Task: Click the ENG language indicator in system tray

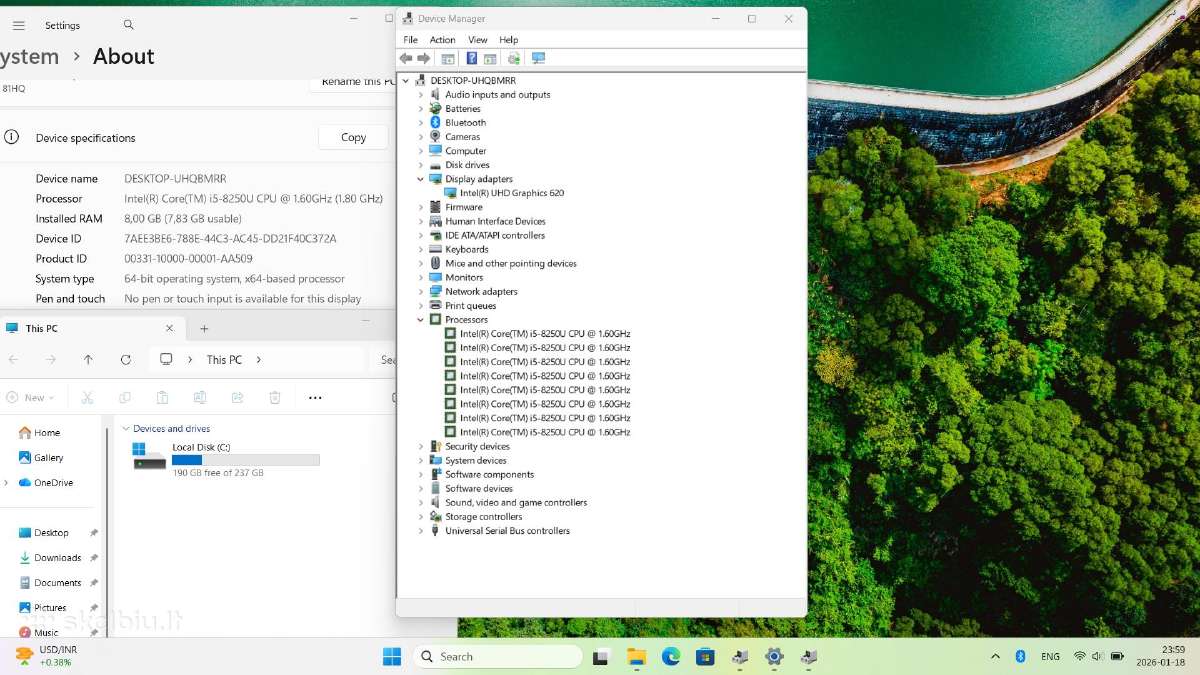Action: point(1050,656)
